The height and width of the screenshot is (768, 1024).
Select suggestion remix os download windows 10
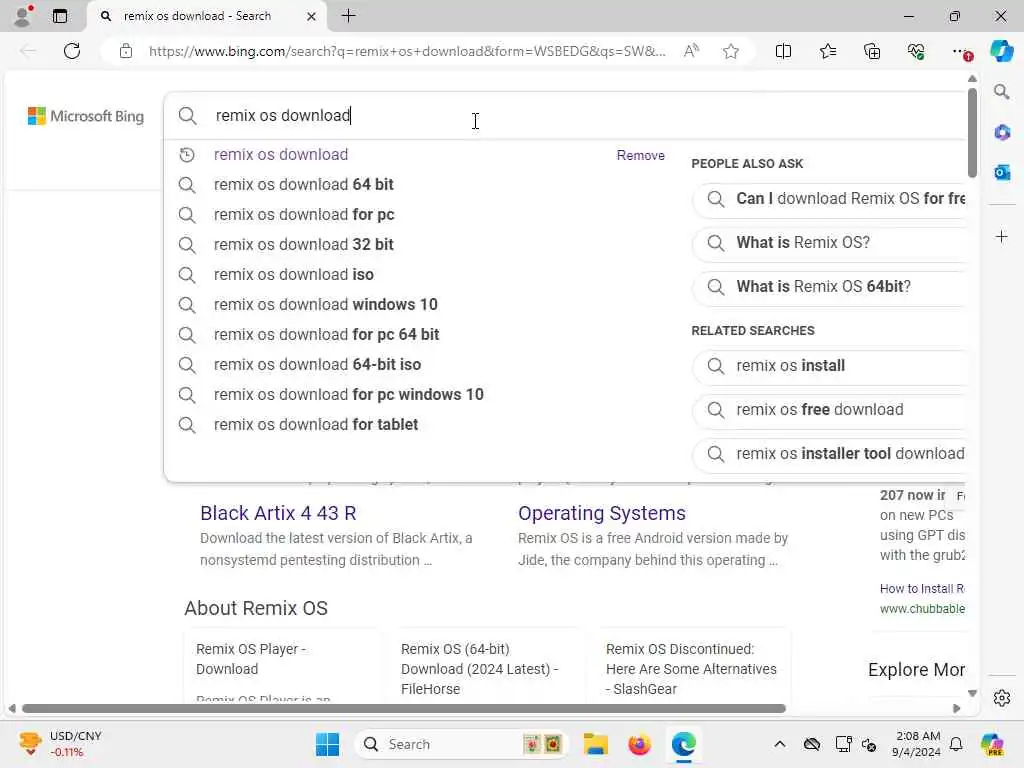[326, 305]
